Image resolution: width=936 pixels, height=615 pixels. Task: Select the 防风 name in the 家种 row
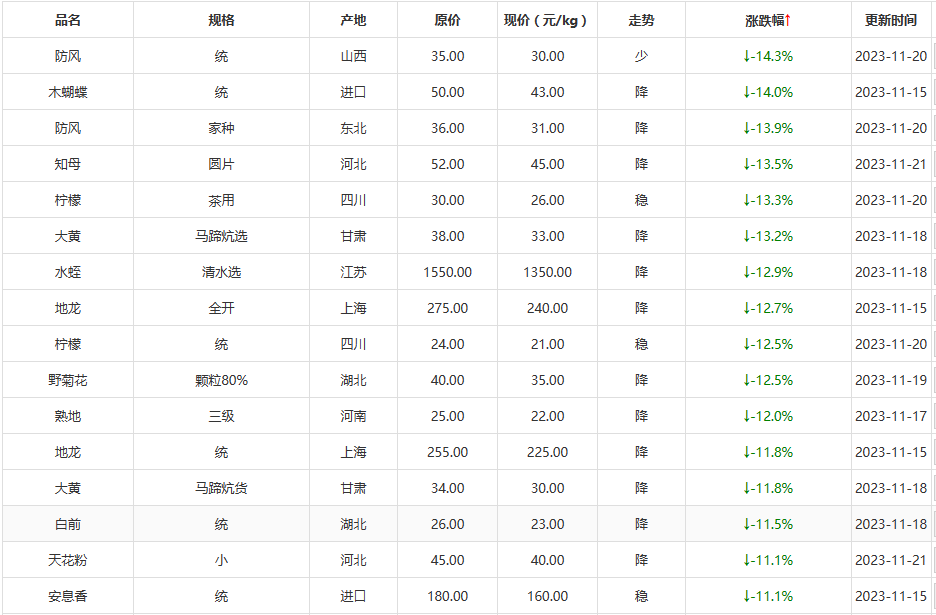(x=67, y=128)
